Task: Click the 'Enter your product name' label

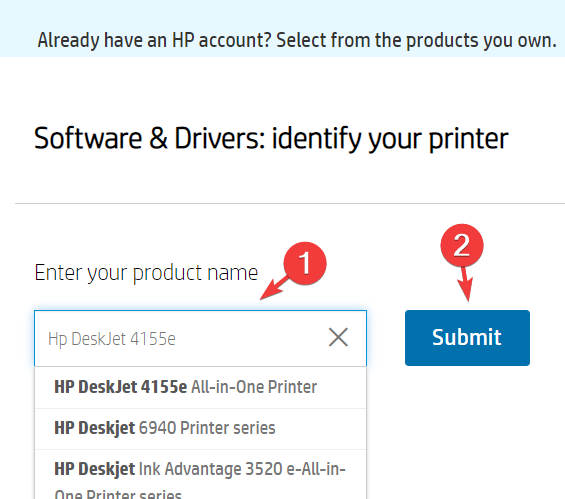Action: click(x=146, y=273)
